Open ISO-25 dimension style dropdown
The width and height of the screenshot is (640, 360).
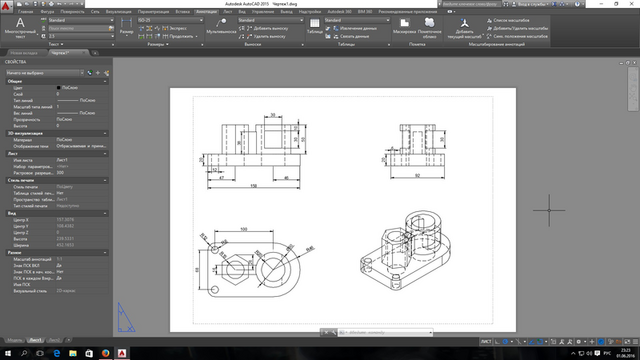(170, 20)
